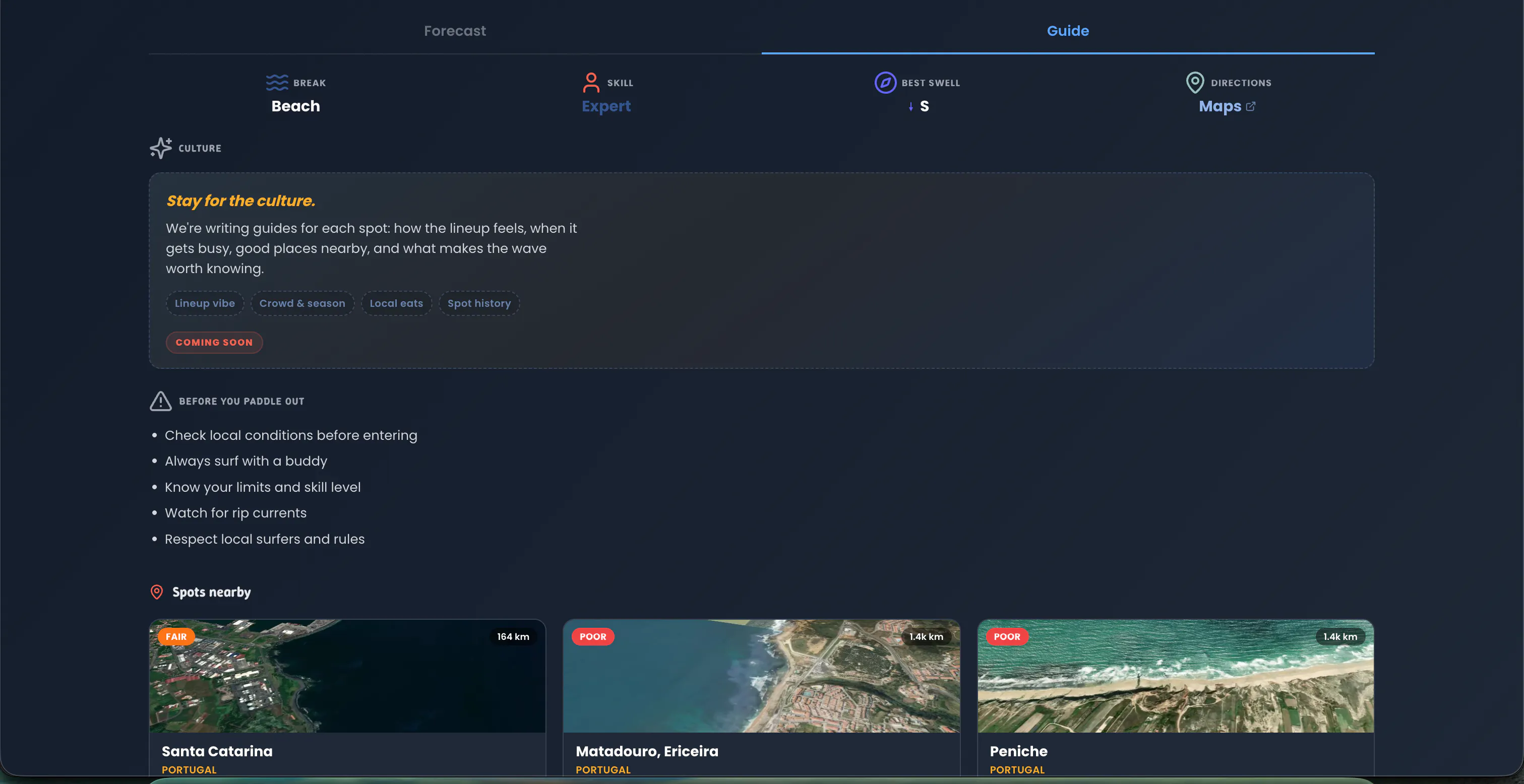This screenshot has height=784, width=1524.
Task: Open Maps directions link
Action: 1220,106
